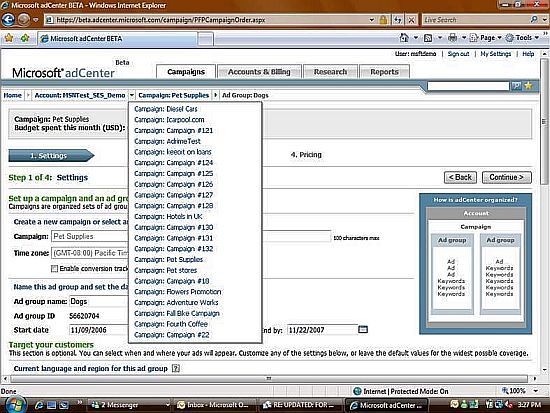This screenshot has height=413, width=550.
Task: Enable conversion tracking checkbox
Action: [x=54, y=269]
